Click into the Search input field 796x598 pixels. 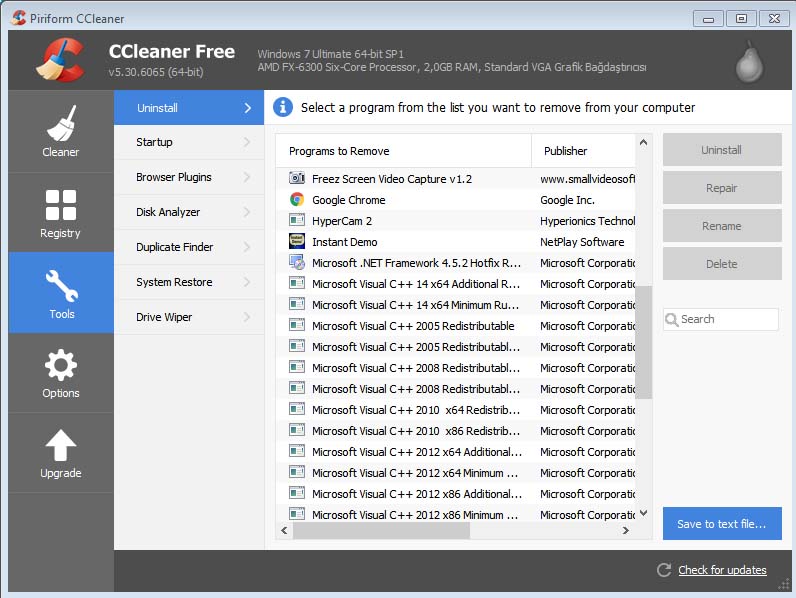(721, 319)
